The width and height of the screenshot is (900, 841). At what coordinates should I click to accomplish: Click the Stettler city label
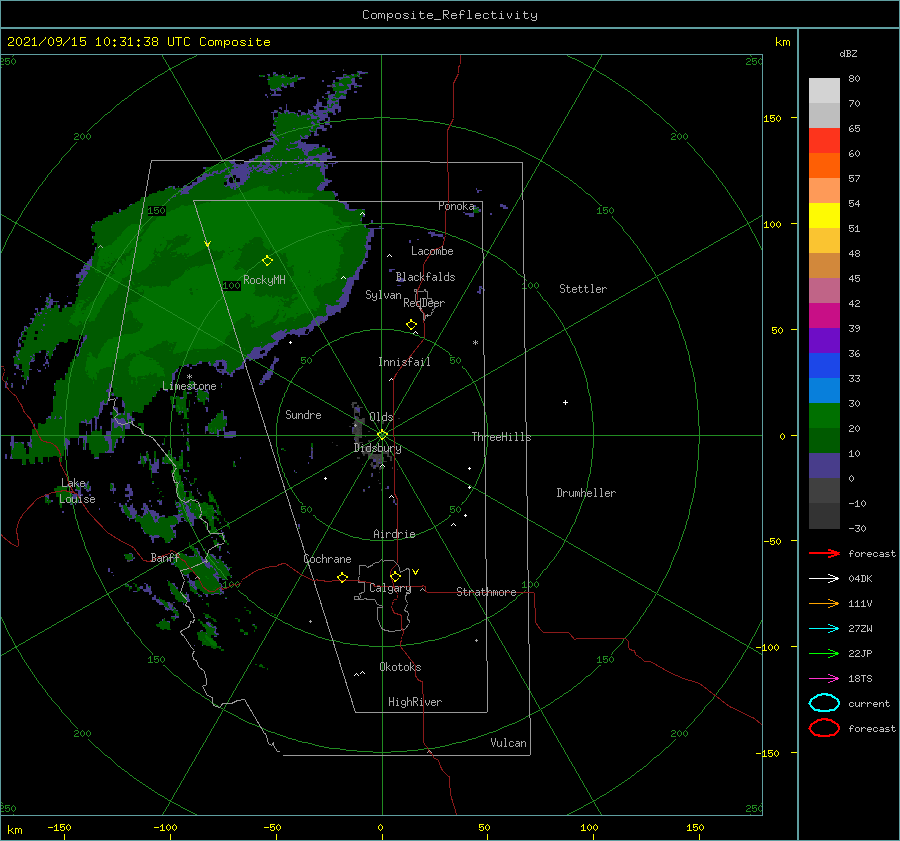pos(583,289)
